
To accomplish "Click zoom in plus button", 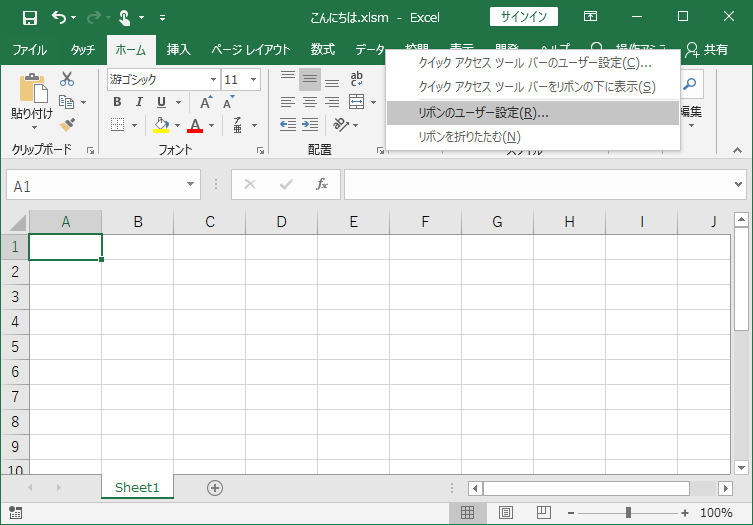I will [685, 513].
